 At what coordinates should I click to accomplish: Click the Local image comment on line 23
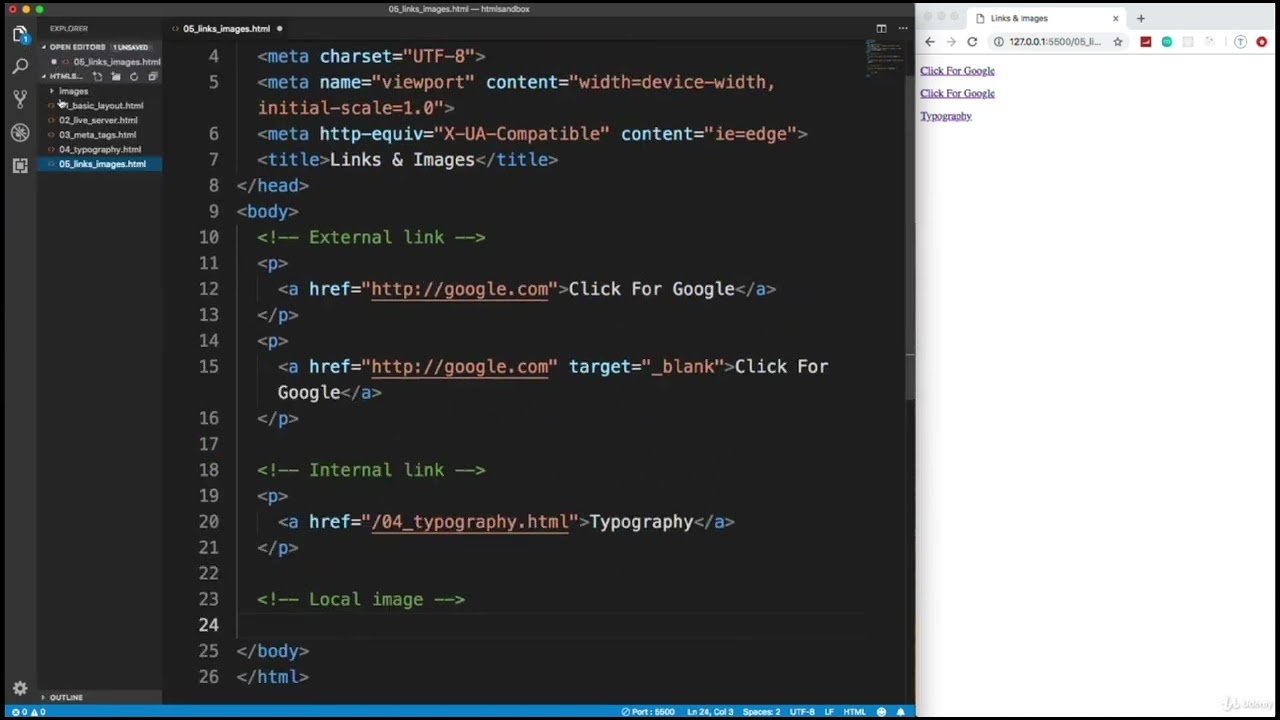click(361, 599)
